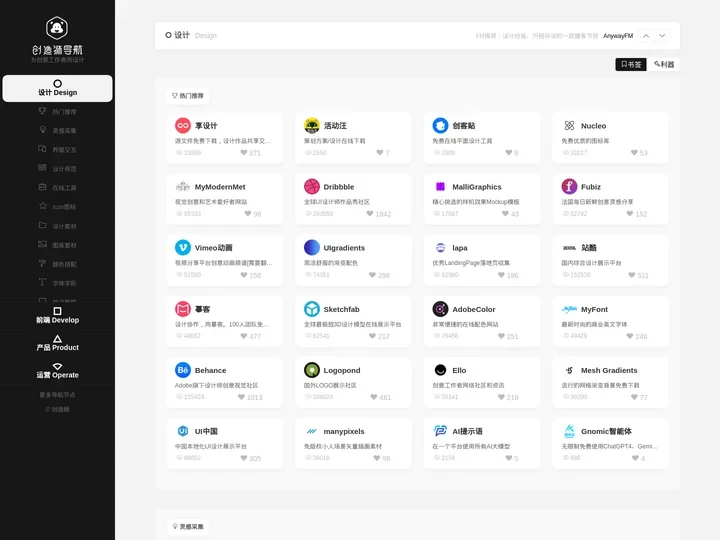Click the Vimeo blue v logo
This screenshot has width=720, height=540.
pos(183,248)
